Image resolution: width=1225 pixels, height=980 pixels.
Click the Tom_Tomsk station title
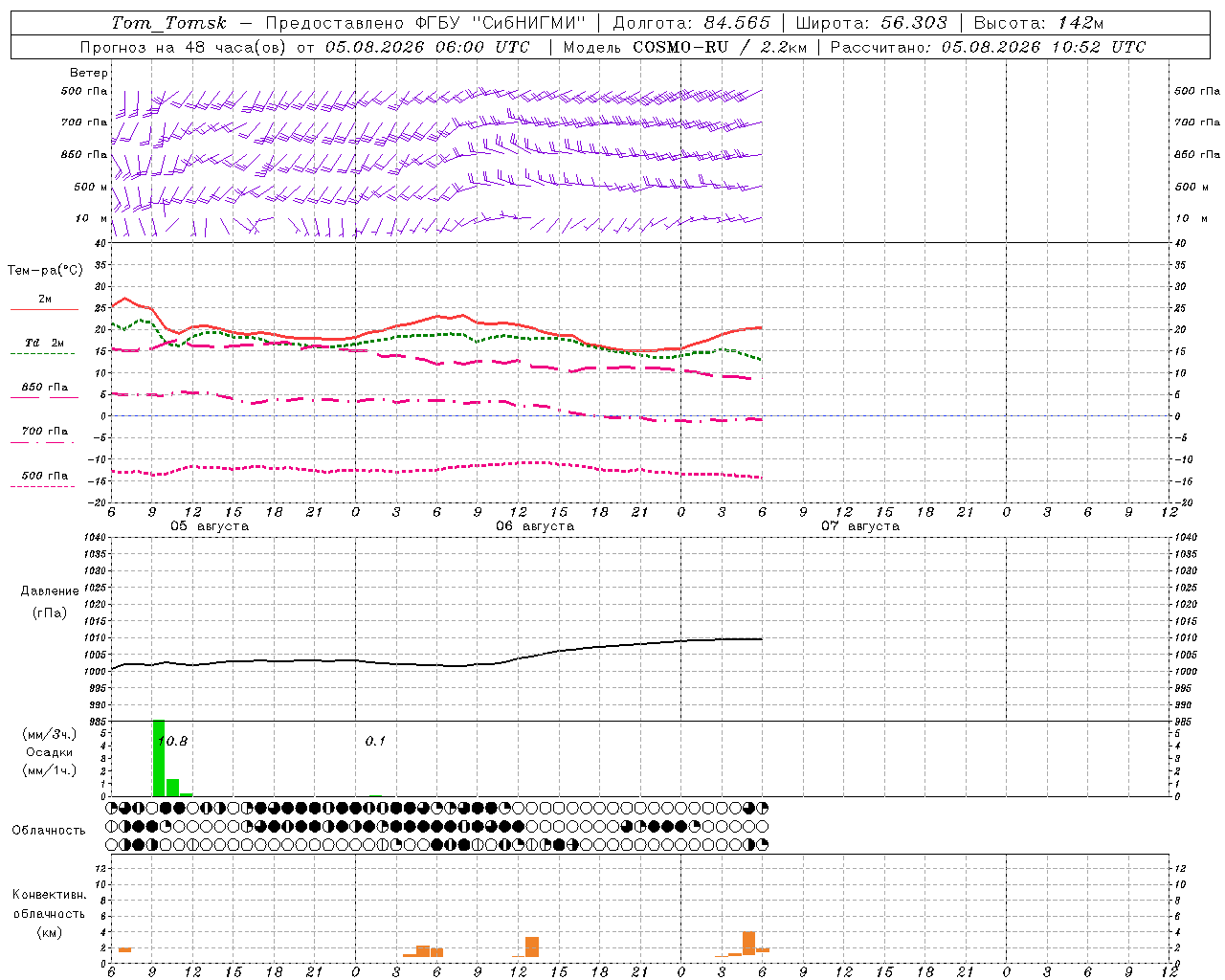coord(169,23)
